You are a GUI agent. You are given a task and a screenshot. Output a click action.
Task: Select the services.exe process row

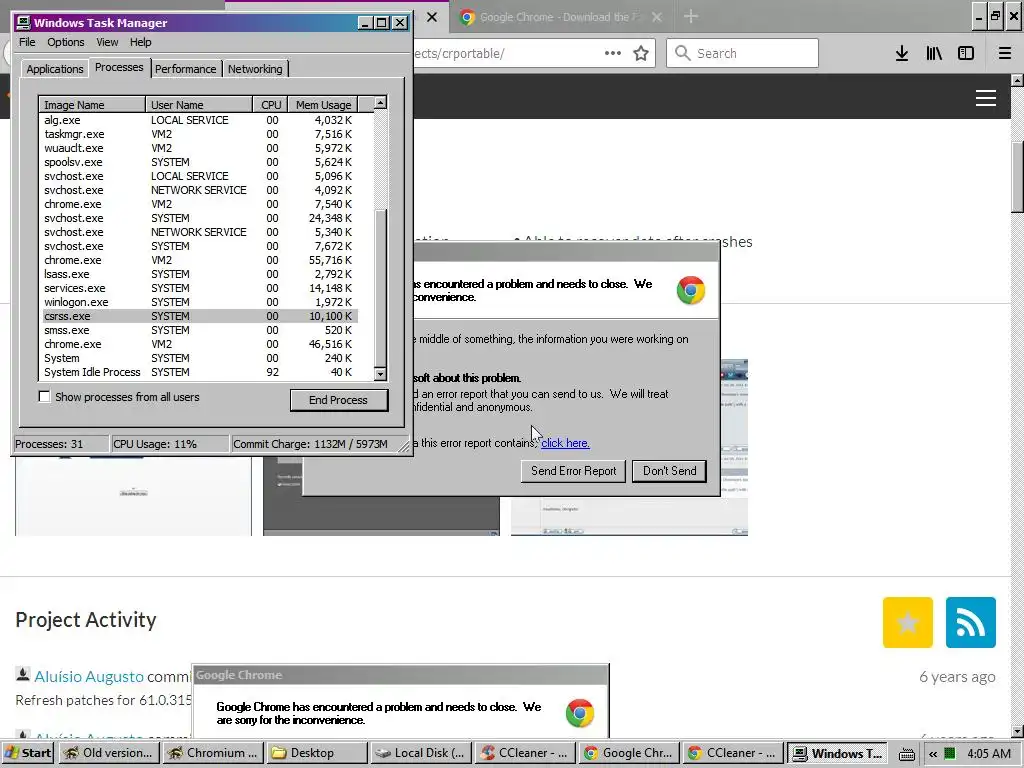tap(199, 288)
